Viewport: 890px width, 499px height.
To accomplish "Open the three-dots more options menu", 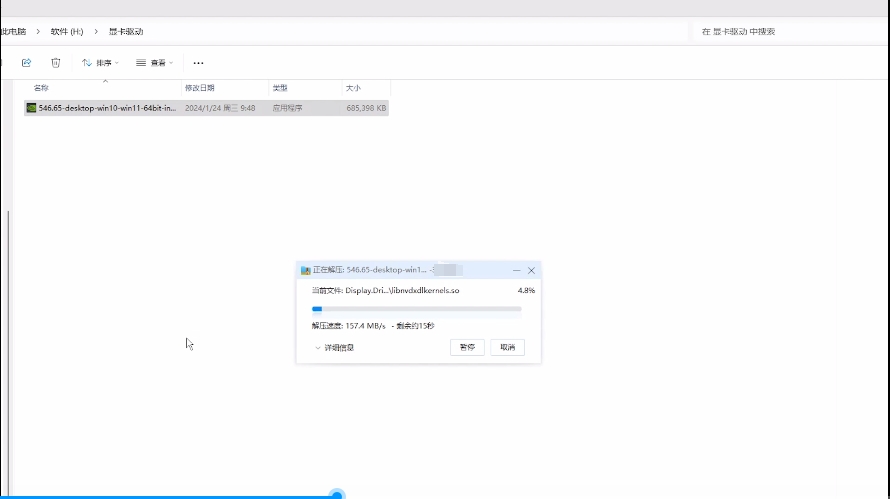I will [198, 63].
